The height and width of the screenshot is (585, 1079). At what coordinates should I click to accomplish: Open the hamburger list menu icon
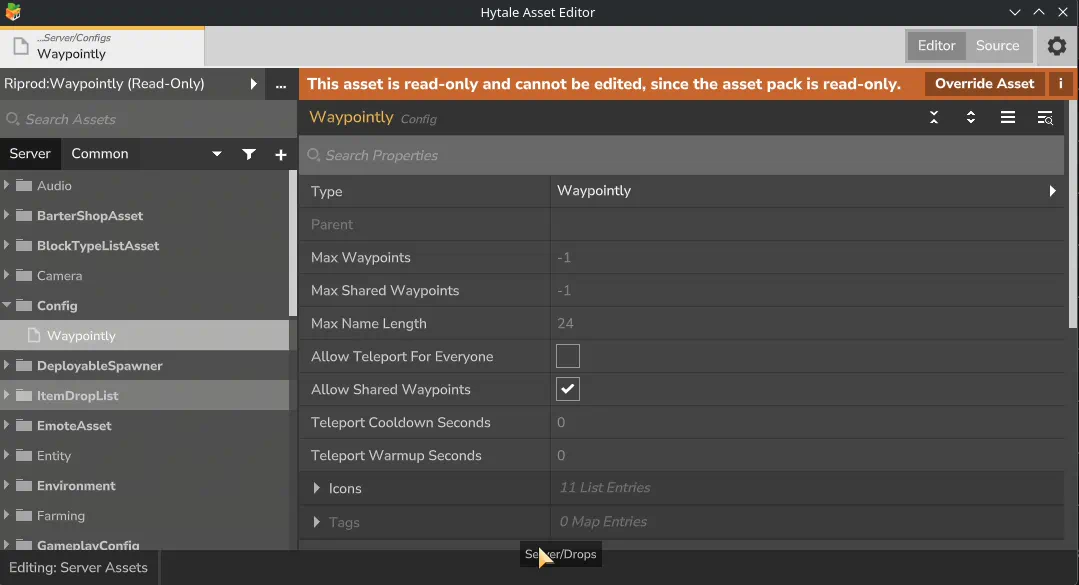[1007, 118]
